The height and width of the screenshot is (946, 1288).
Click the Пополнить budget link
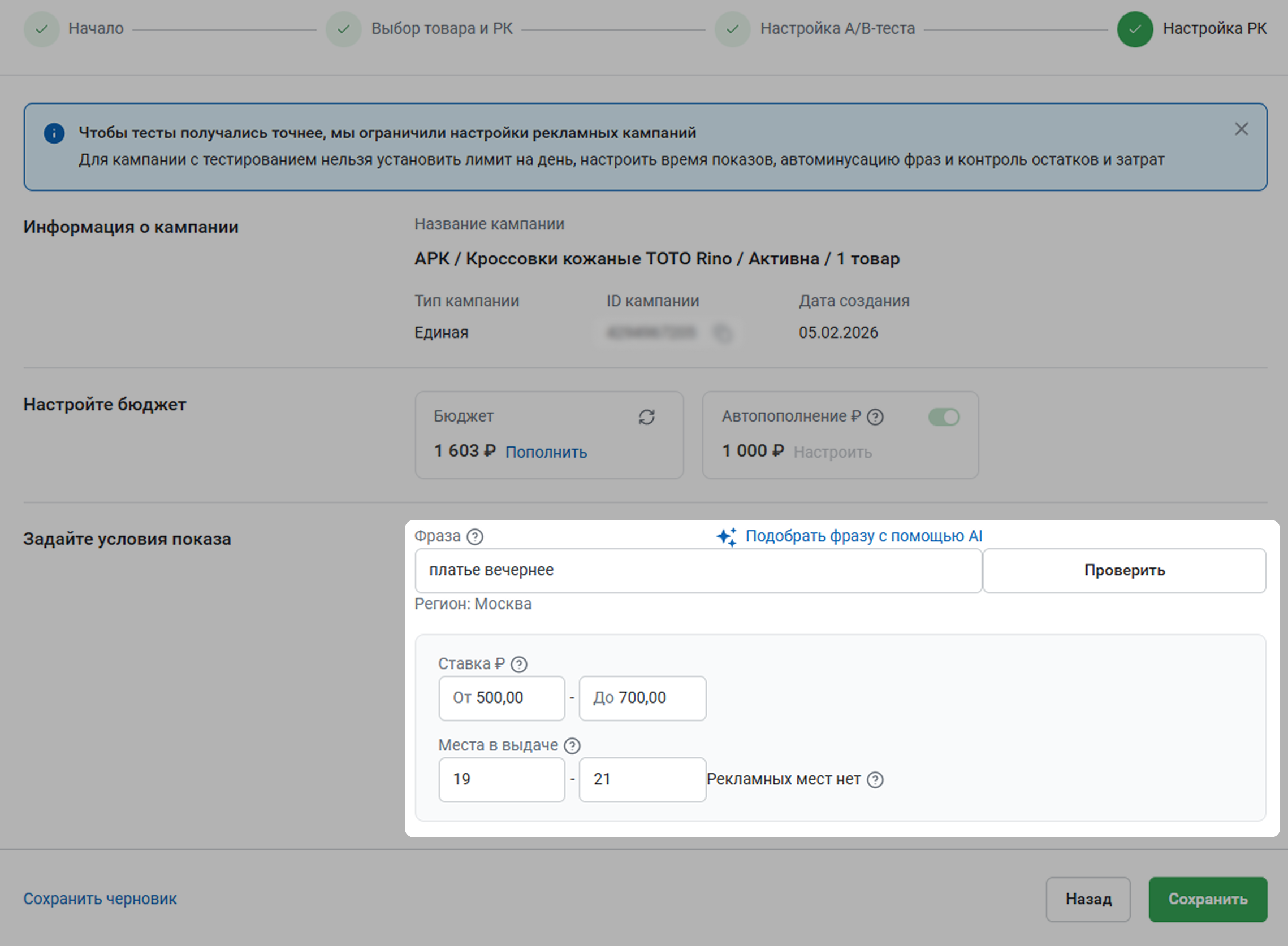546,453
